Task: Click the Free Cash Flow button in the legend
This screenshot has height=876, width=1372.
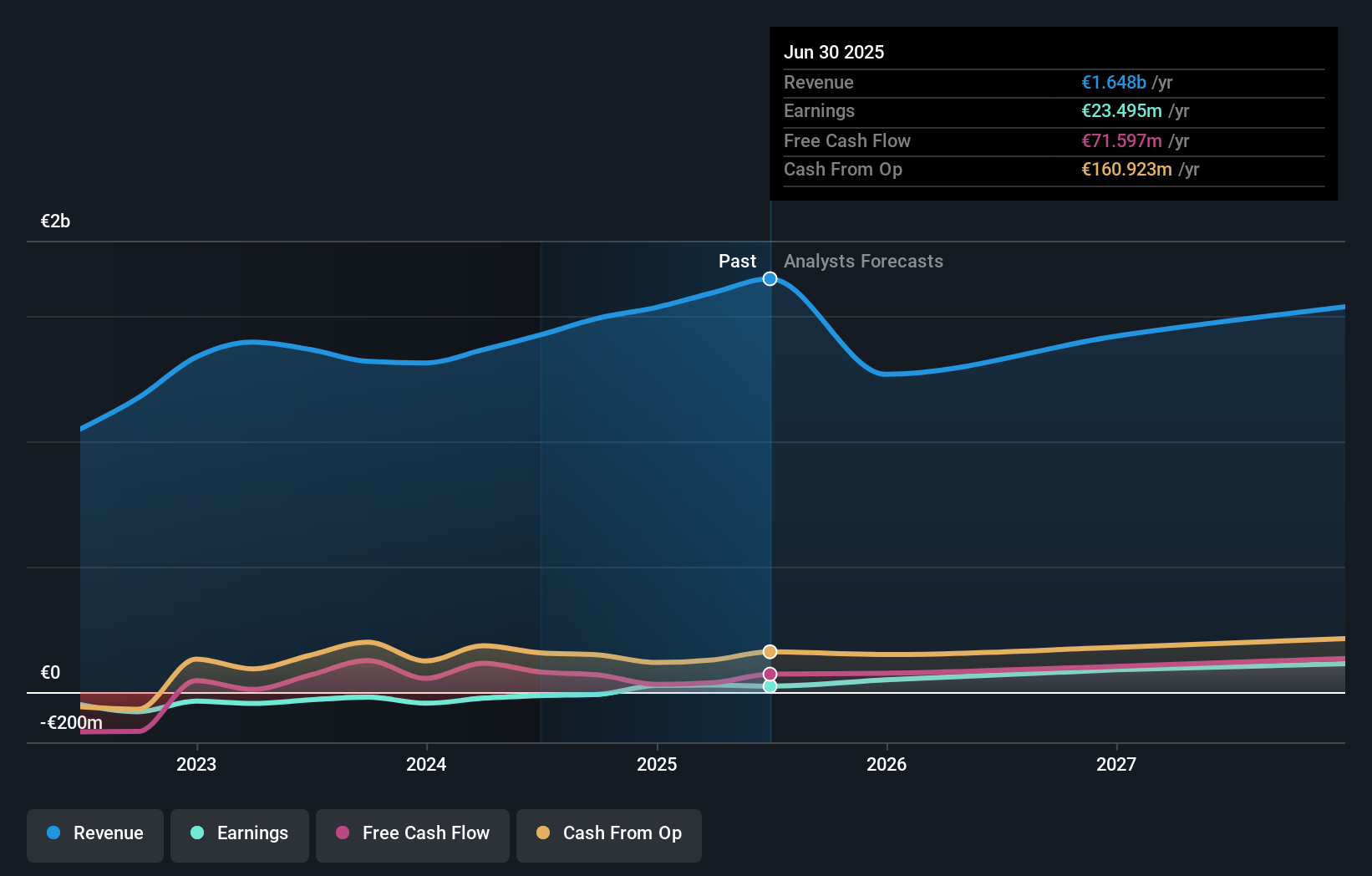Action: point(412,835)
